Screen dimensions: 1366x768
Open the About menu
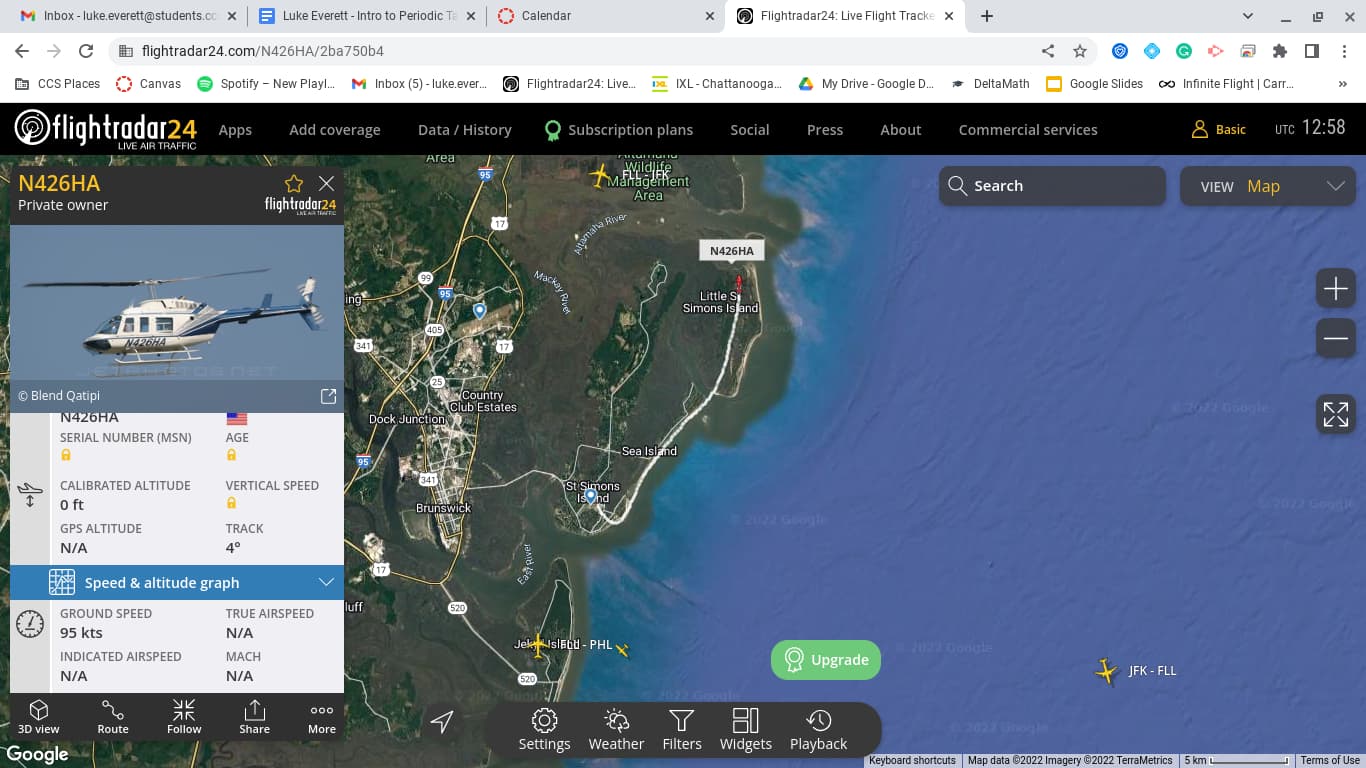(901, 130)
